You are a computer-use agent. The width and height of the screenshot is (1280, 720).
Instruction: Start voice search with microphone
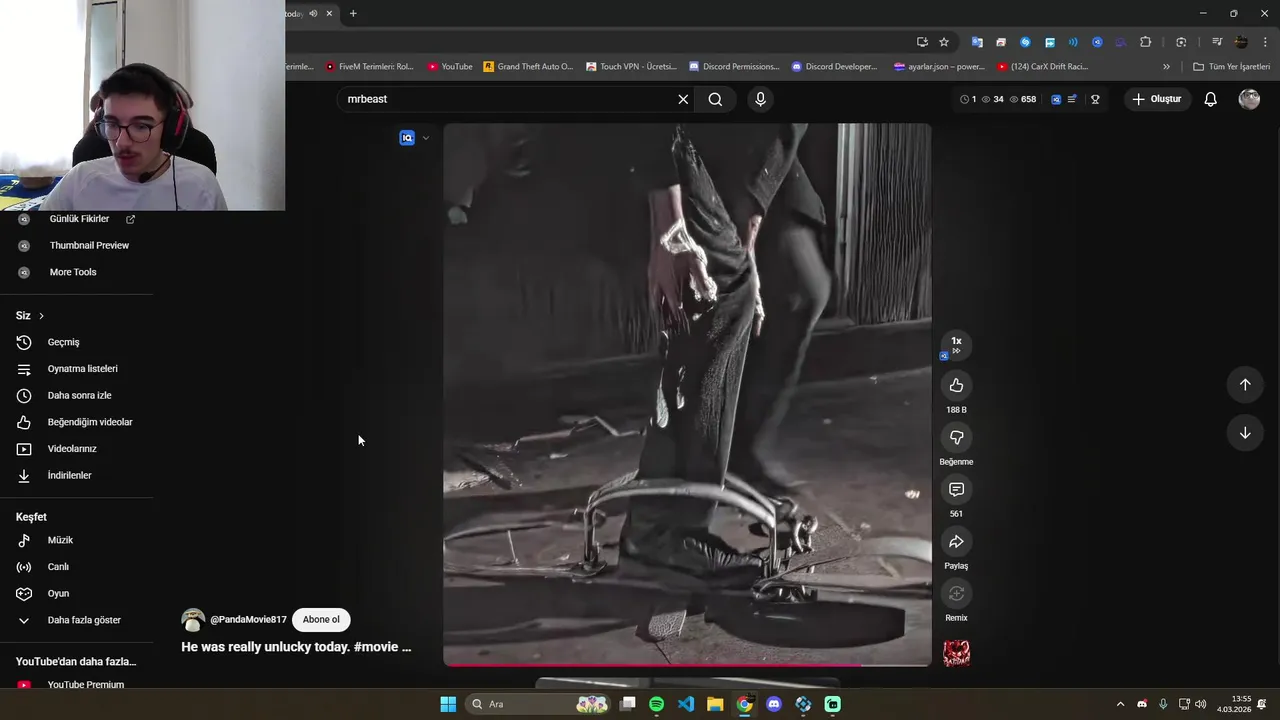point(760,99)
